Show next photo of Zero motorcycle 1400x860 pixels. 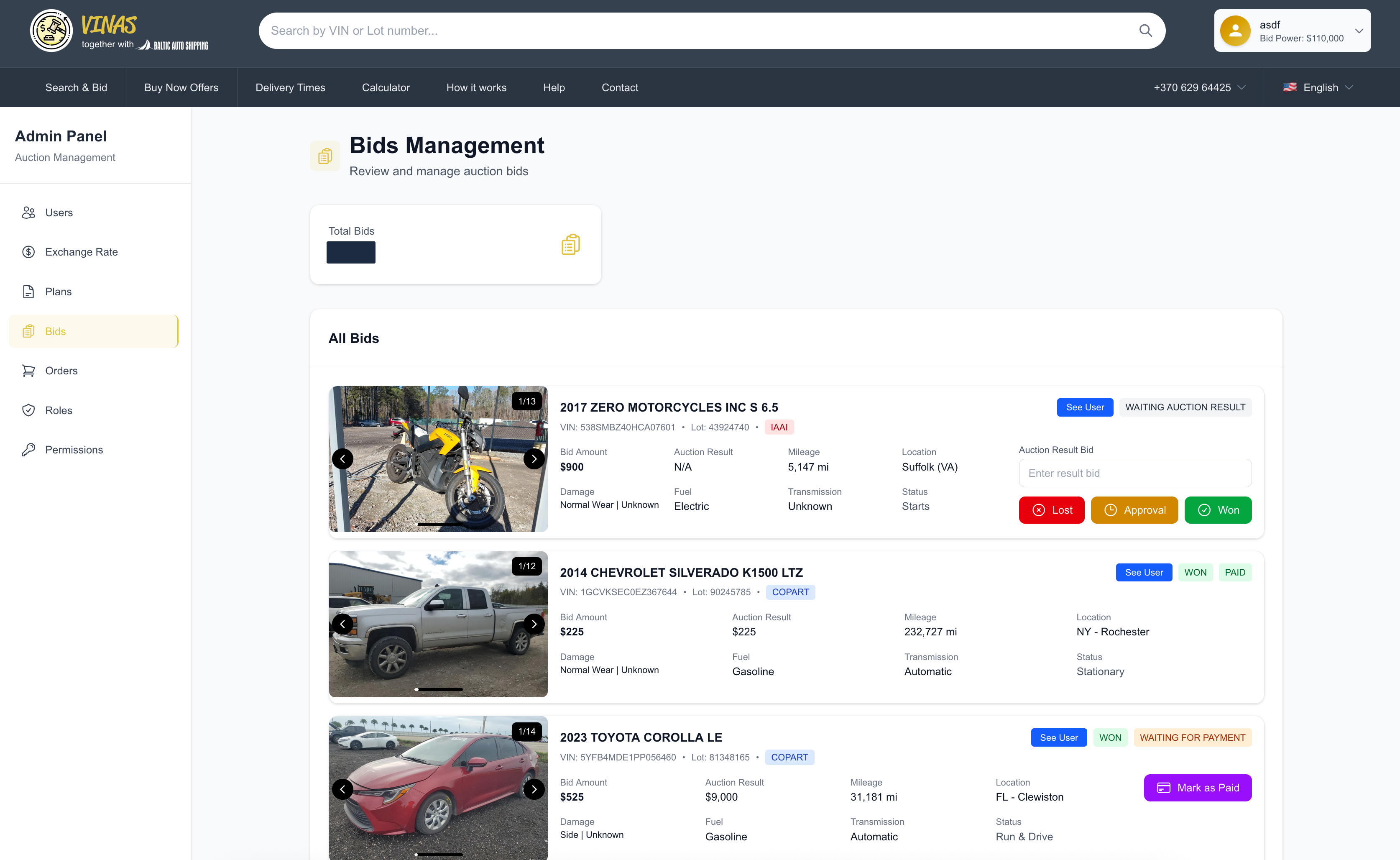click(x=534, y=459)
